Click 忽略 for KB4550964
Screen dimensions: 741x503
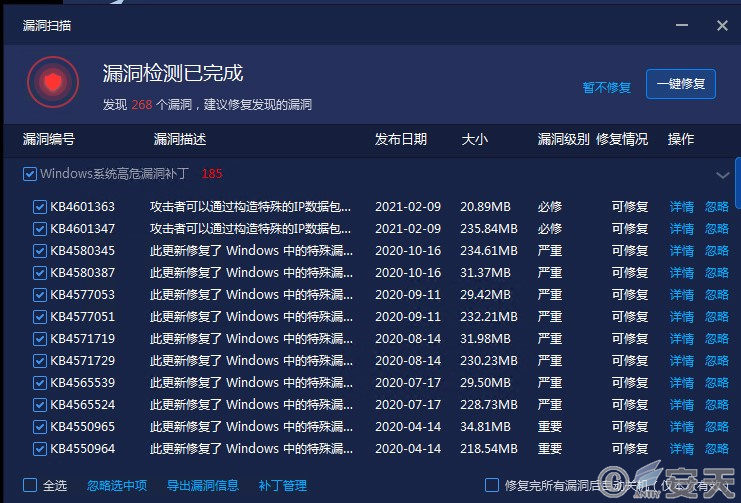[716, 449]
